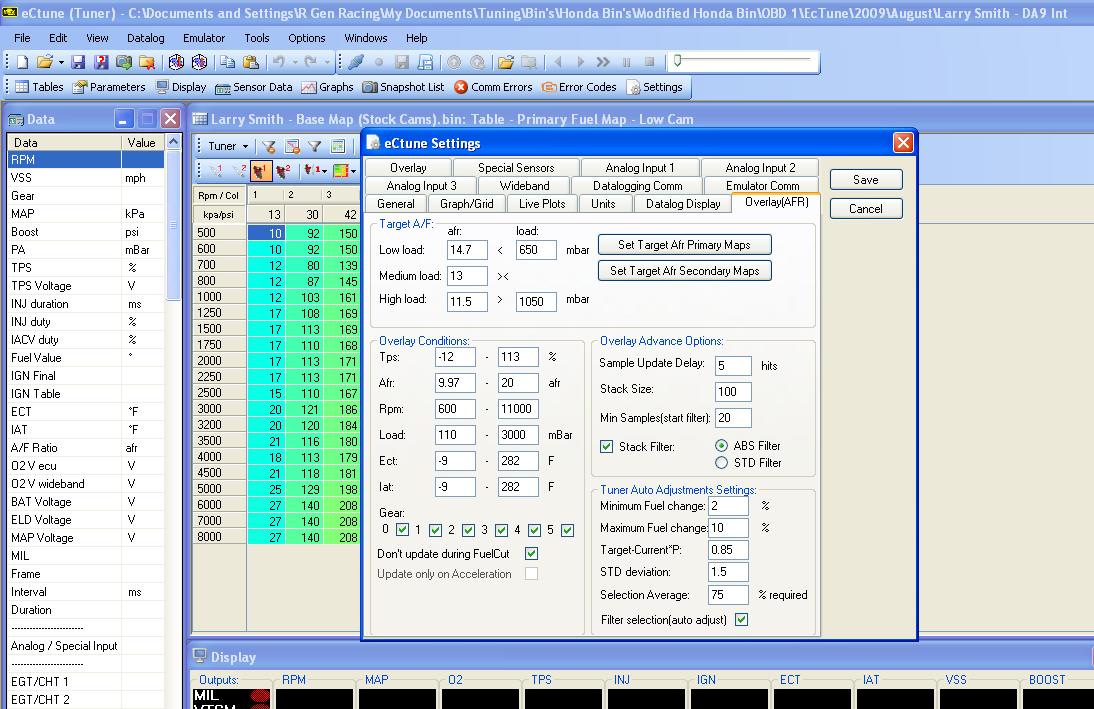Open the color map dropdown arrow
This screenshot has height=709, width=1094.
coord(352,171)
